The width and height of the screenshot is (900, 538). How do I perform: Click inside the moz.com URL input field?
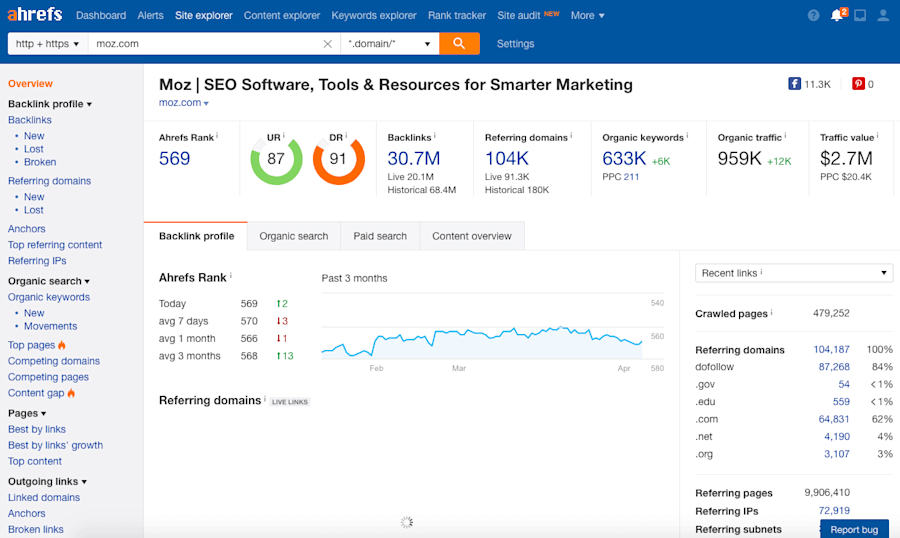click(x=200, y=44)
